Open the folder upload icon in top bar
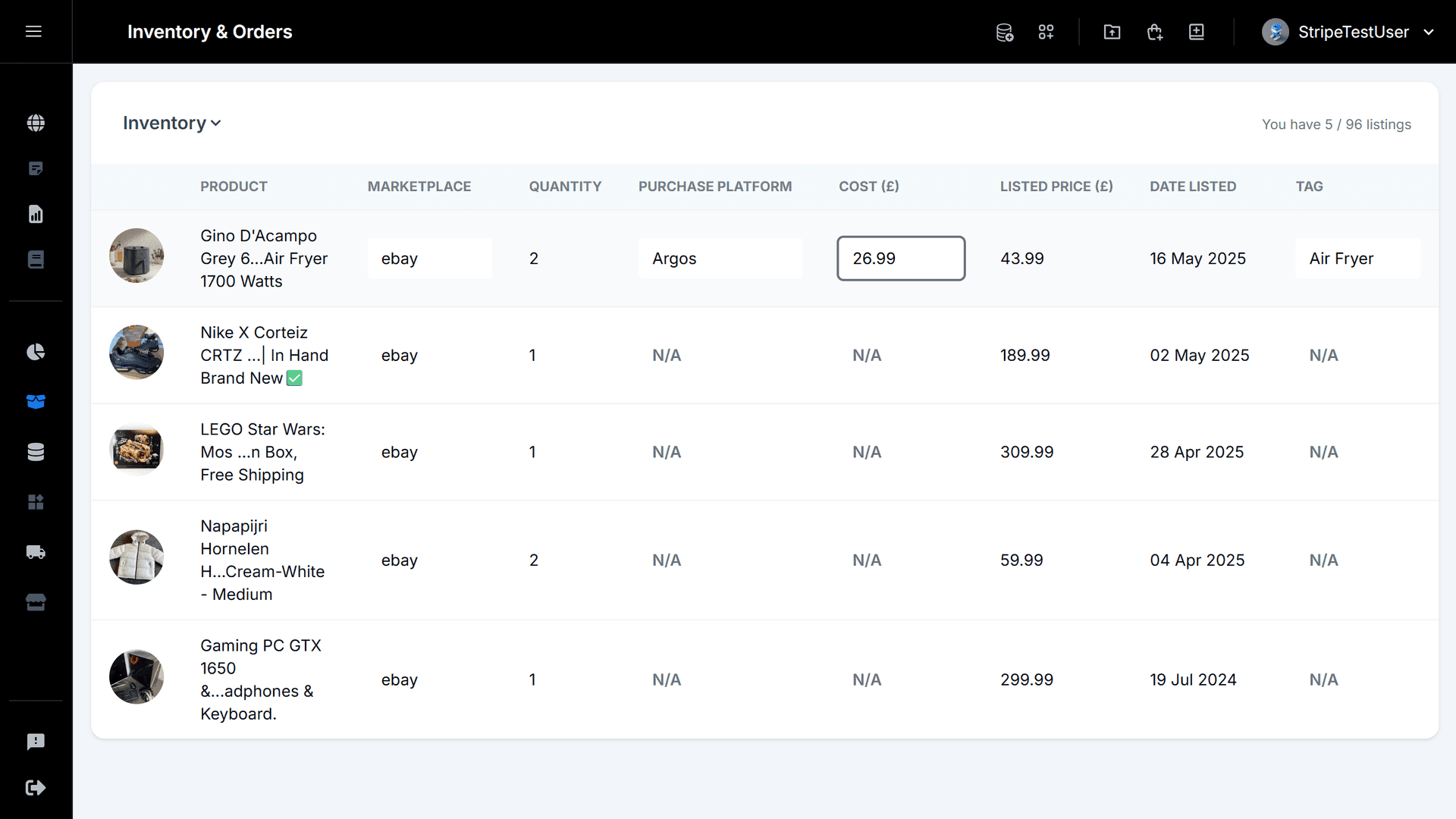Screen dimensions: 1456x819 1112,32
